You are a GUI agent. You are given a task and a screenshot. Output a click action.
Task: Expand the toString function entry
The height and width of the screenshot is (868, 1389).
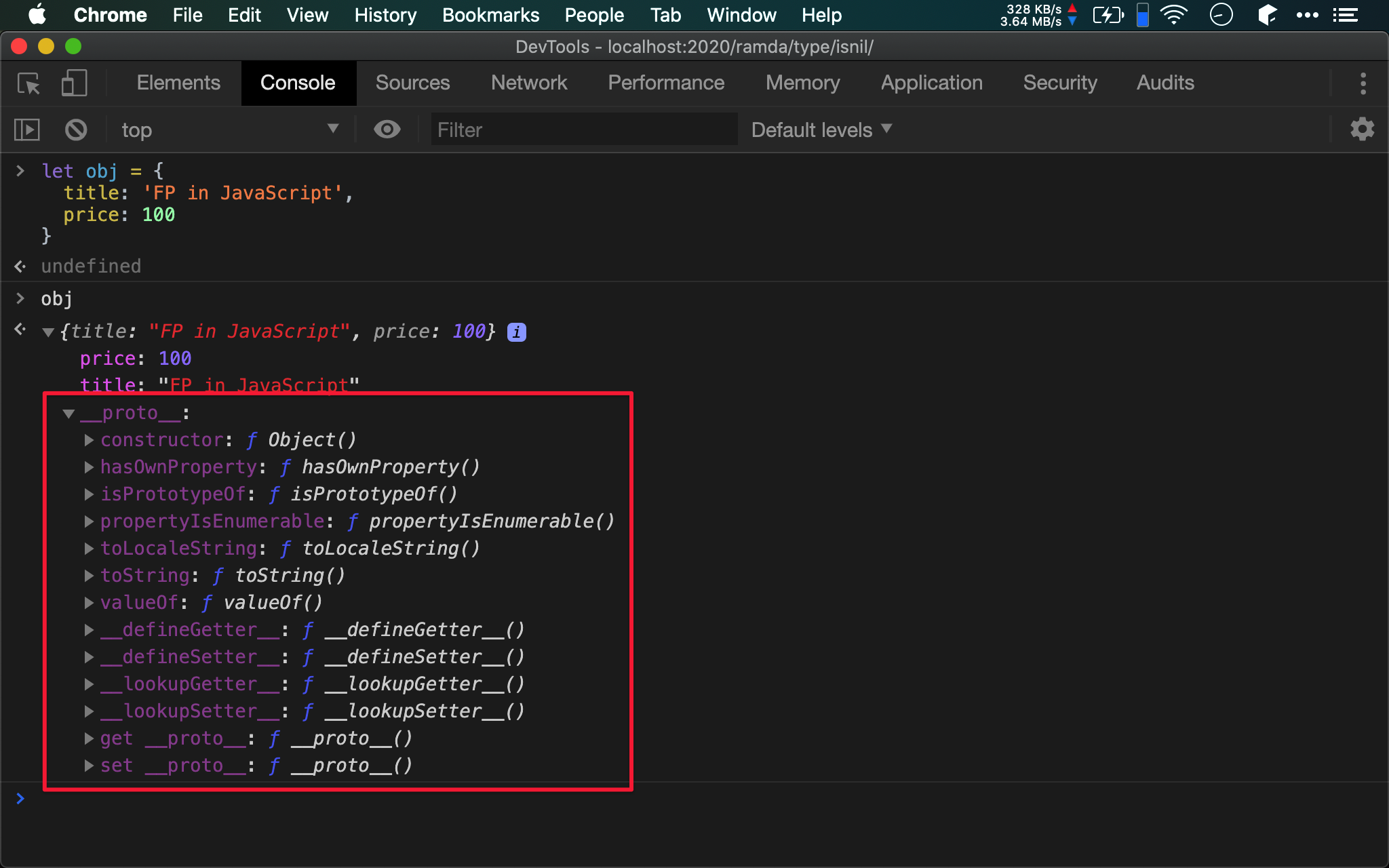coord(89,576)
